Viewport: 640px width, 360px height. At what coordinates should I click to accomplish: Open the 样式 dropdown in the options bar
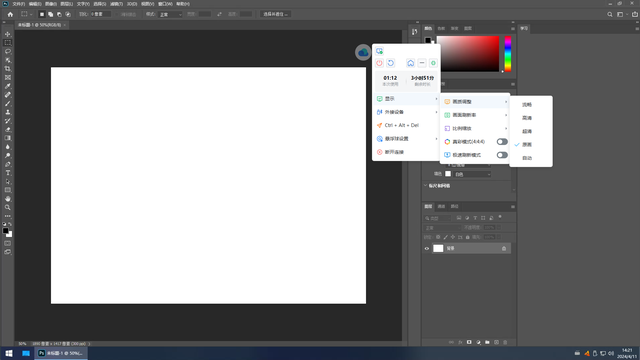click(170, 14)
